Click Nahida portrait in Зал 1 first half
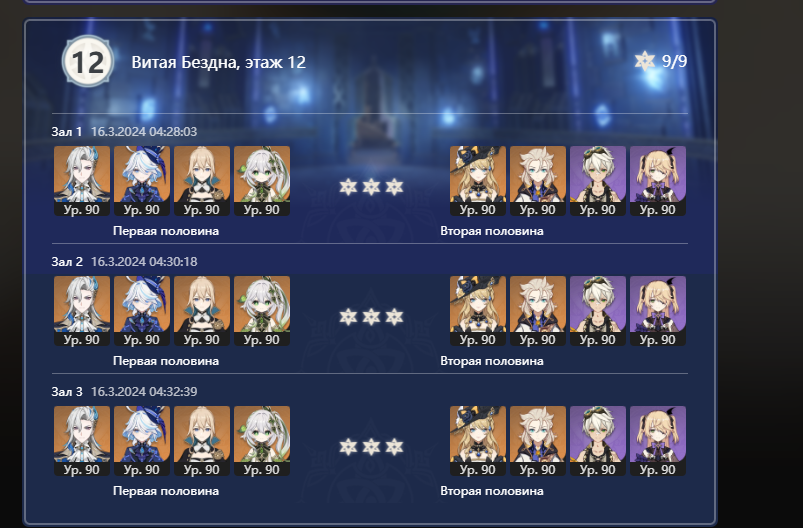This screenshot has width=803, height=528. click(x=262, y=181)
